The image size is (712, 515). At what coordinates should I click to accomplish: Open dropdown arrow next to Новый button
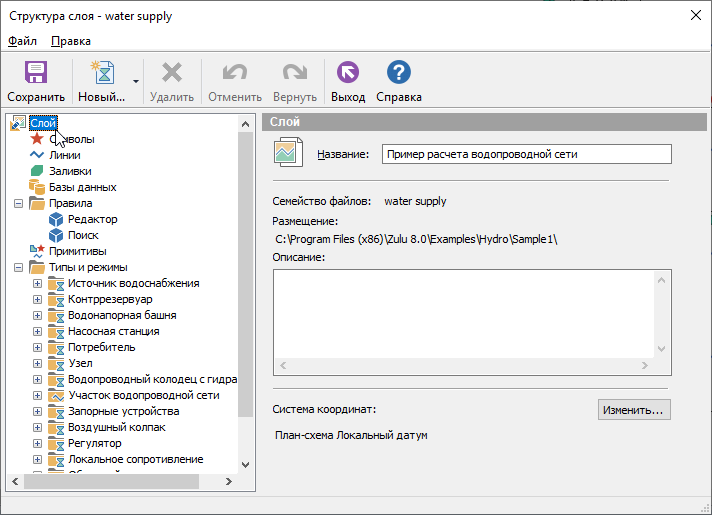135,81
